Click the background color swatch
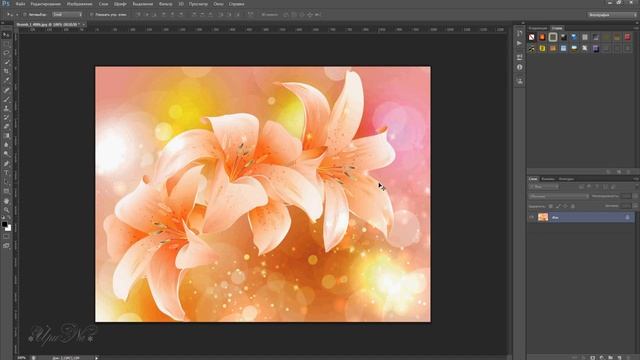The image size is (640, 360). pos(9,228)
